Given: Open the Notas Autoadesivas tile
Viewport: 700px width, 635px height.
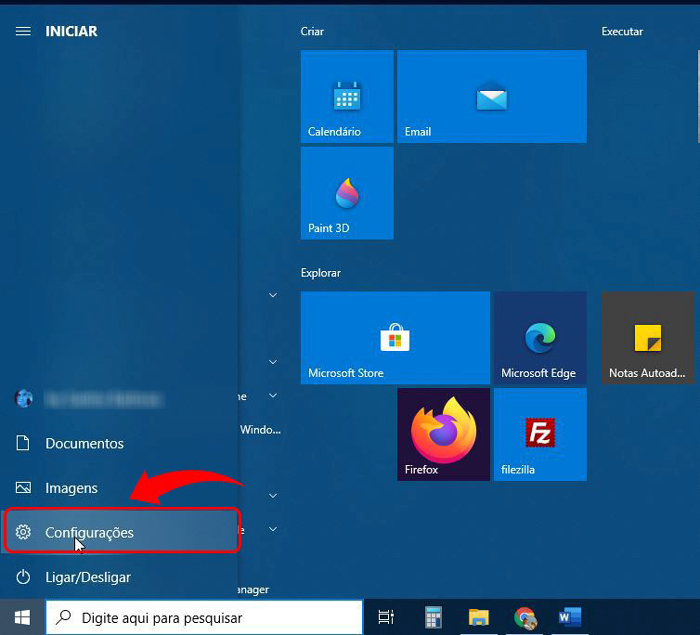Looking at the screenshot, I should coord(648,338).
